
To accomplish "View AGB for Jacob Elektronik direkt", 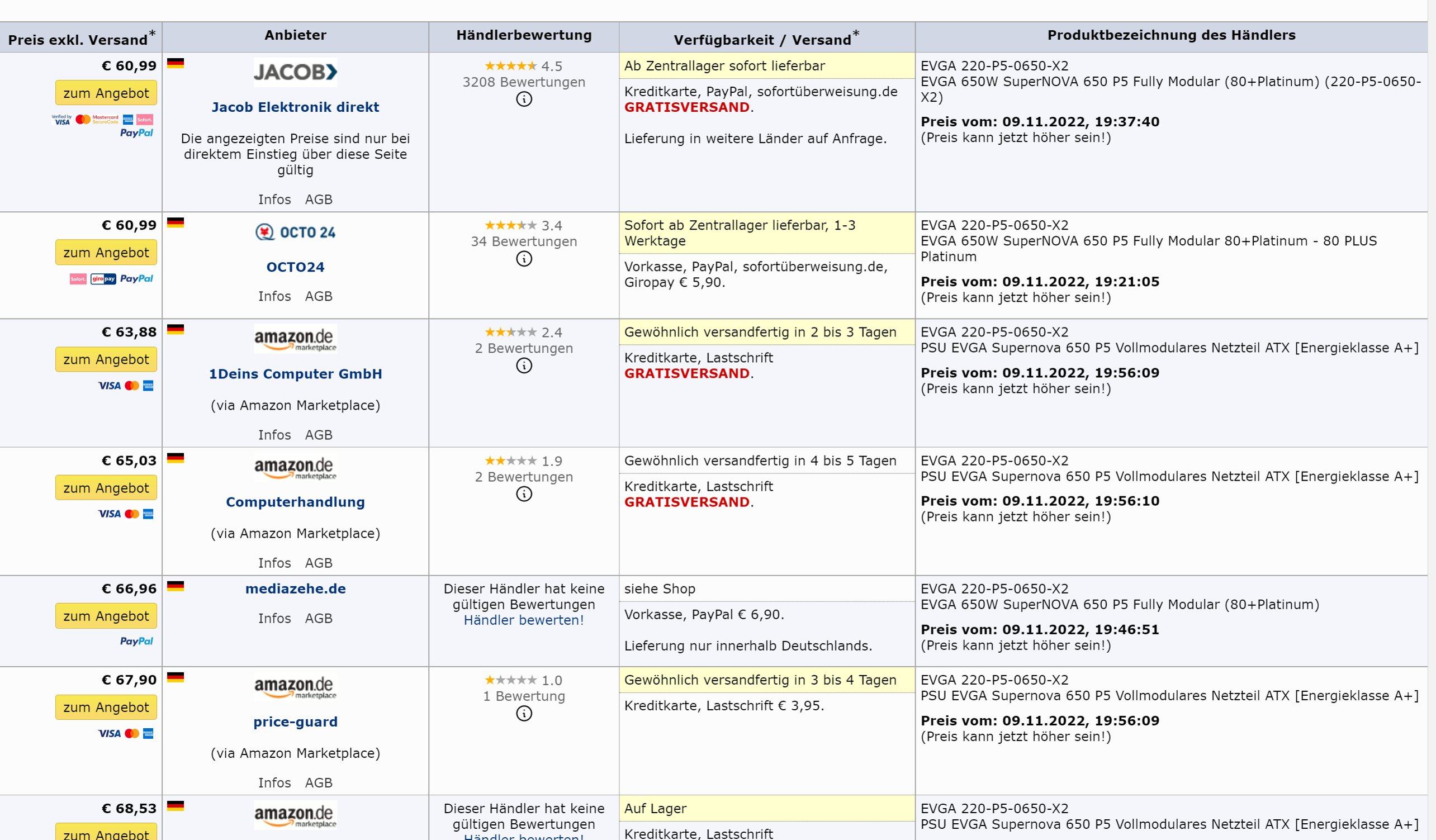I will pos(319,200).
